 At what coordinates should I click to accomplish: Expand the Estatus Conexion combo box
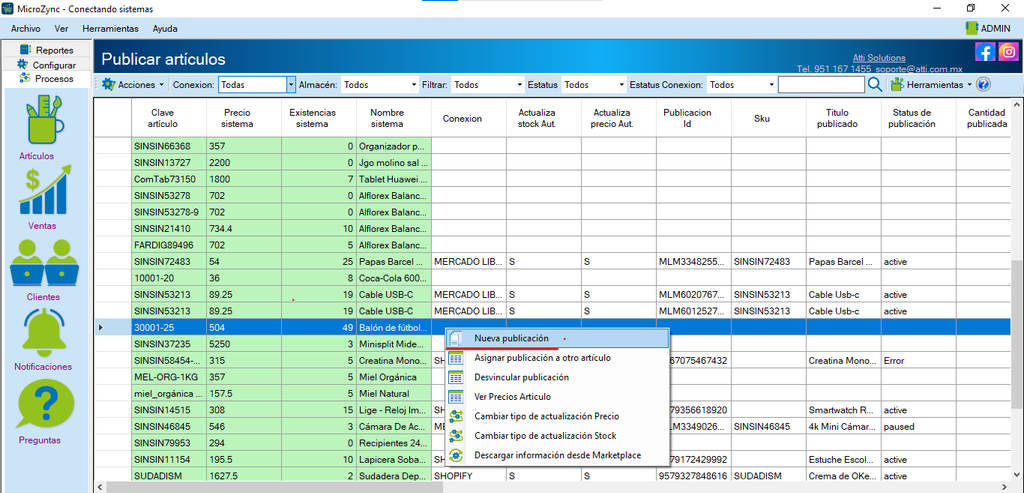tap(771, 85)
